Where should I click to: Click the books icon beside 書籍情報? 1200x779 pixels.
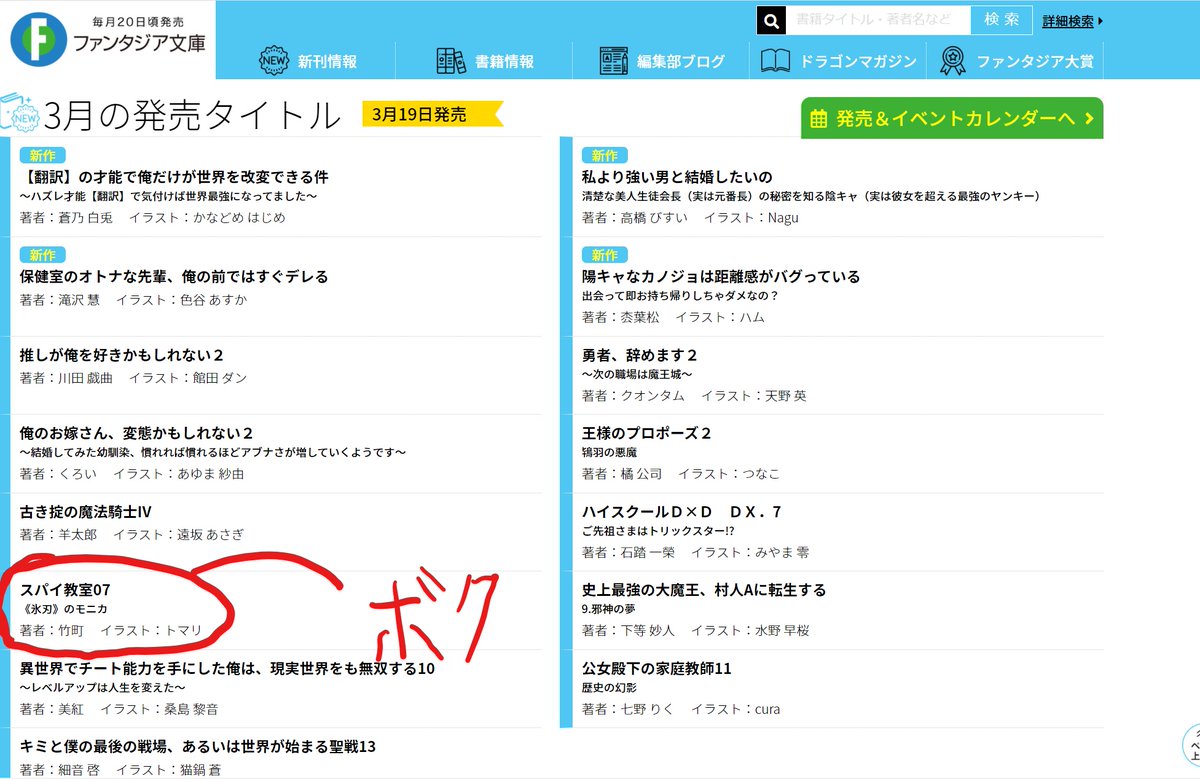click(451, 61)
